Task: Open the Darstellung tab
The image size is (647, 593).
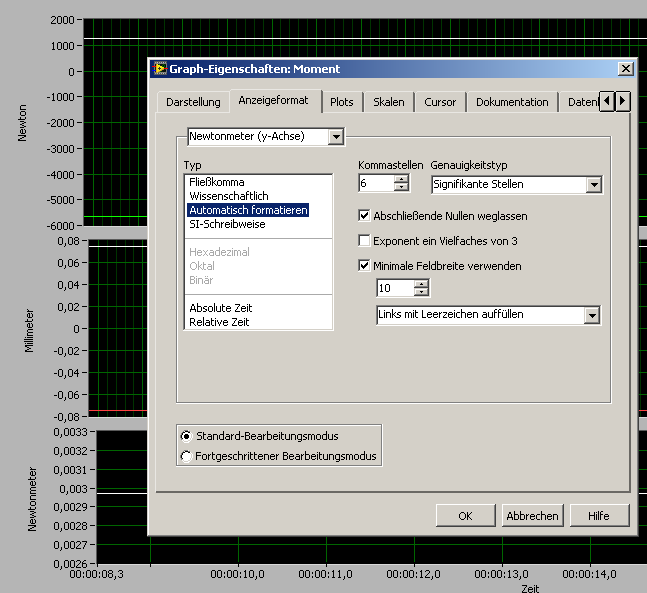Action: click(x=193, y=102)
